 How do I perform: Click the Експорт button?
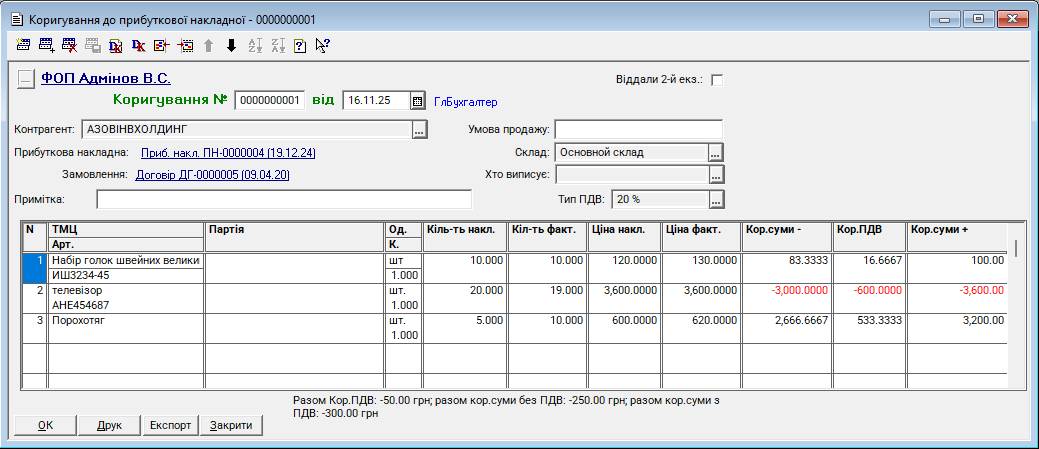click(170, 425)
